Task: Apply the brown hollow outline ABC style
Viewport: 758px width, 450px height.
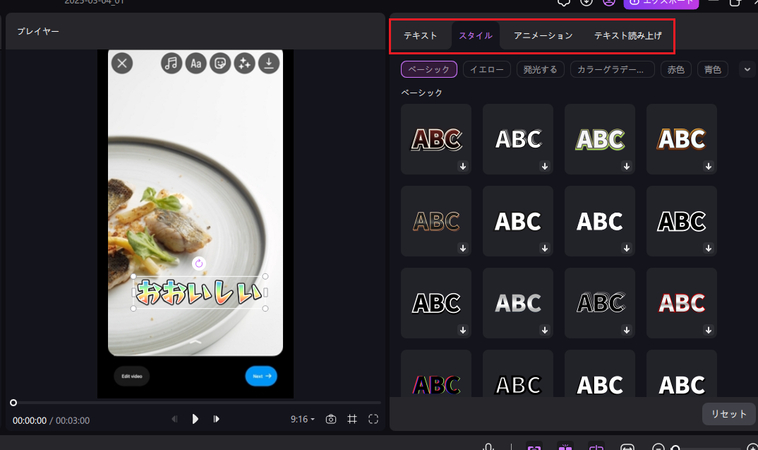Action: 436,221
